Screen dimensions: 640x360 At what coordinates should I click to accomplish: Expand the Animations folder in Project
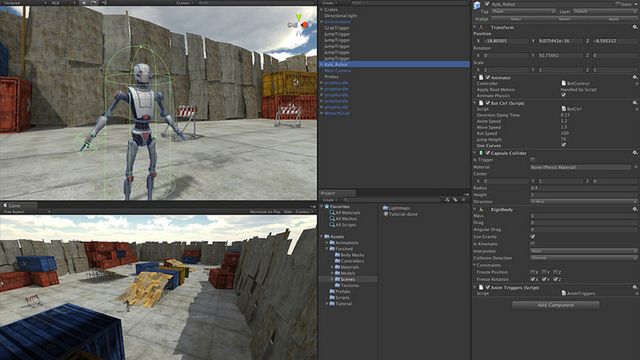327,242
